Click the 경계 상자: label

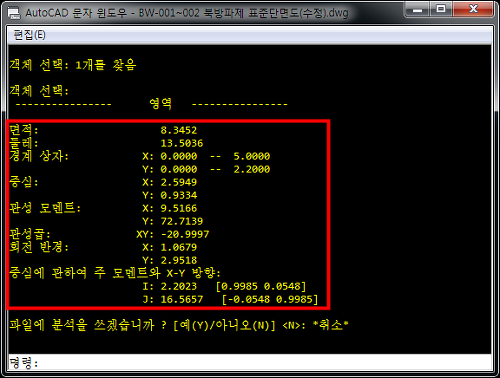pos(39,156)
